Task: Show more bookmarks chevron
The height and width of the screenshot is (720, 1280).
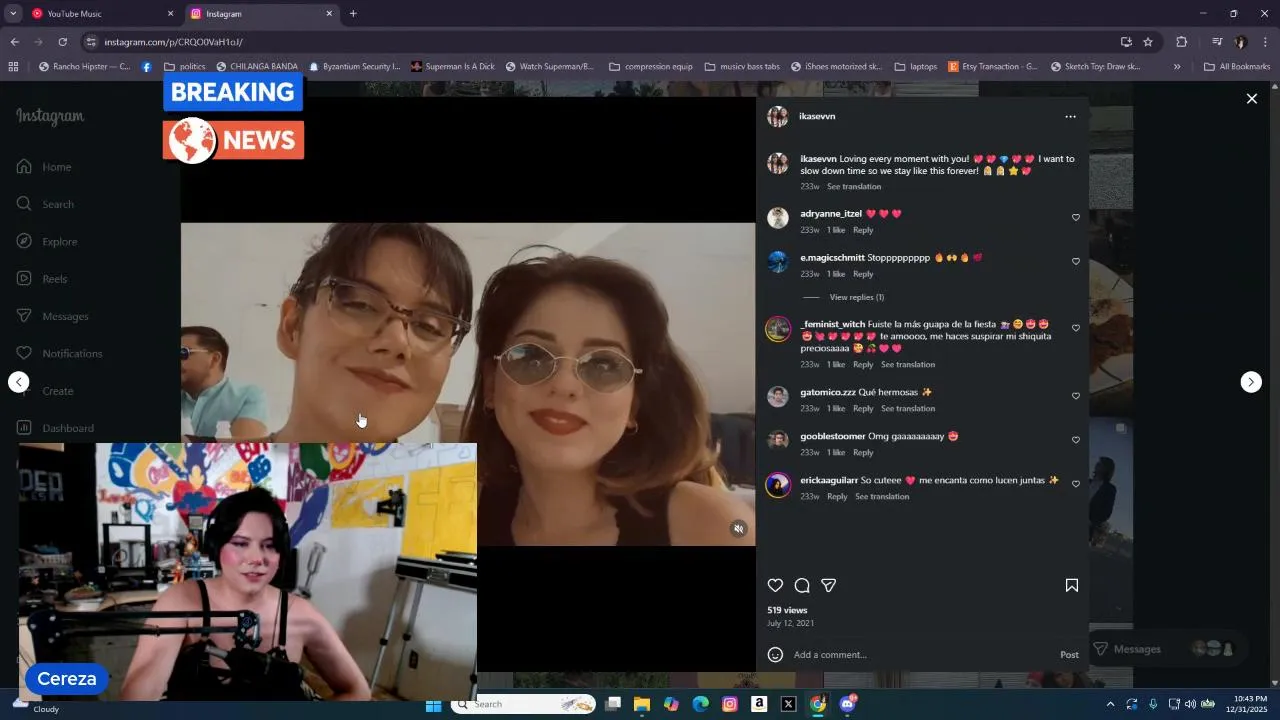Action: pyautogui.click(x=1177, y=67)
